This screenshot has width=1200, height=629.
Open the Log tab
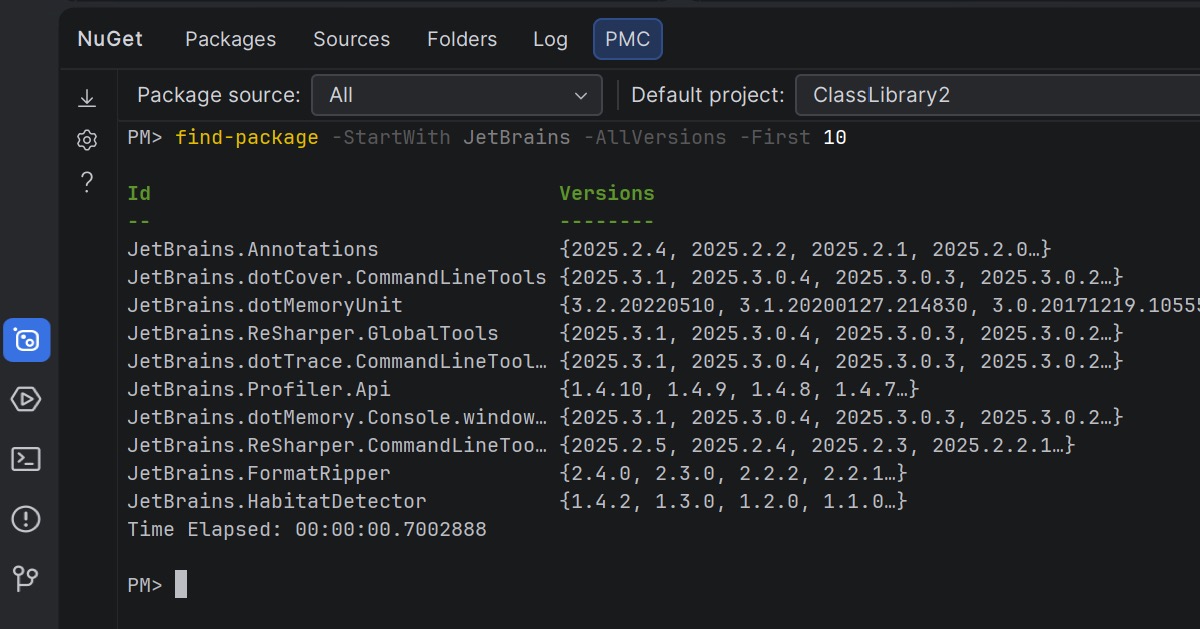pos(550,39)
